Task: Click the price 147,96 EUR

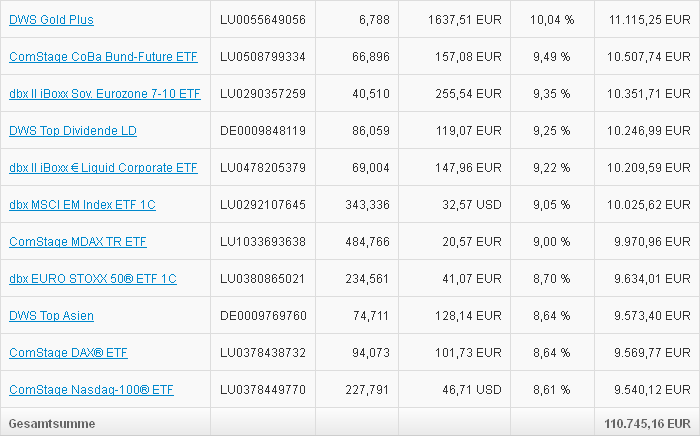Action: pyautogui.click(x=468, y=168)
